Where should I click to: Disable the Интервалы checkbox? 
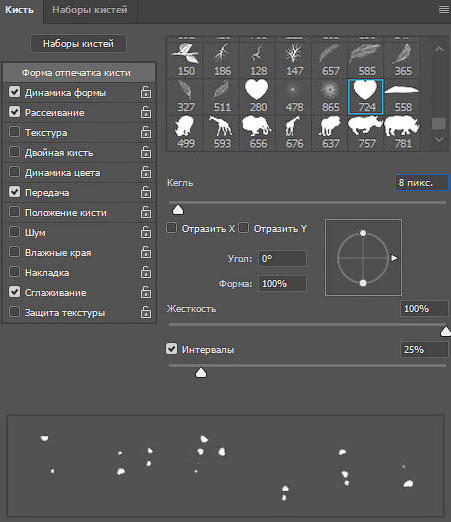pyautogui.click(x=172, y=349)
